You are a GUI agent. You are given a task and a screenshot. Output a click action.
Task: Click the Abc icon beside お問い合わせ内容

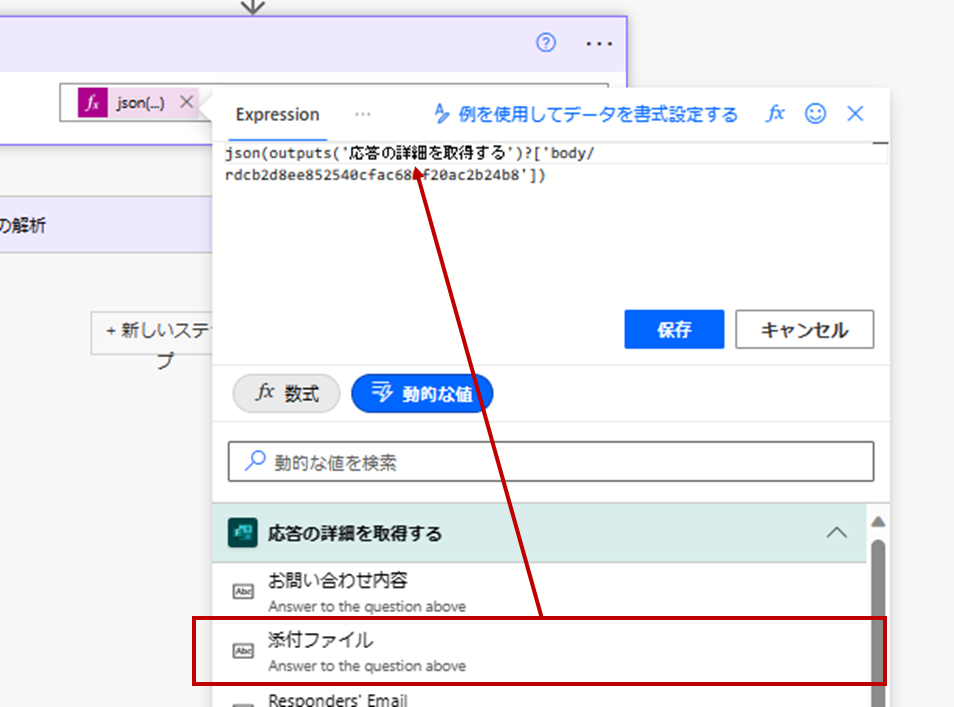click(243, 591)
